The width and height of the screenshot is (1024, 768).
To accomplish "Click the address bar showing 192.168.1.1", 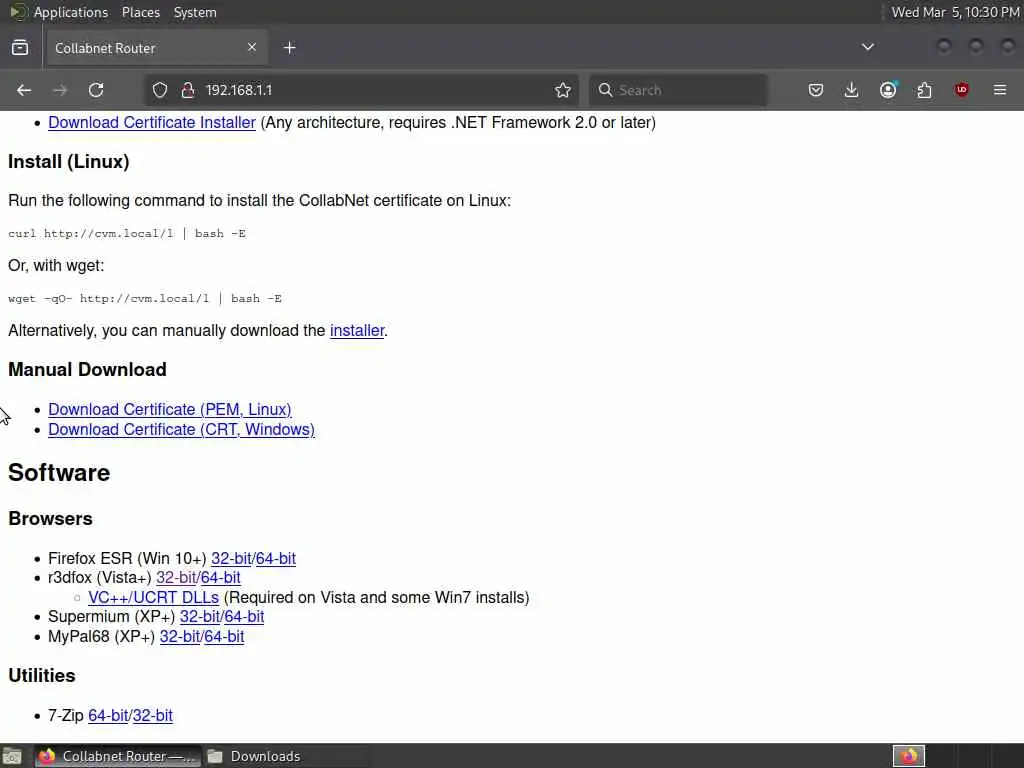I will [362, 90].
